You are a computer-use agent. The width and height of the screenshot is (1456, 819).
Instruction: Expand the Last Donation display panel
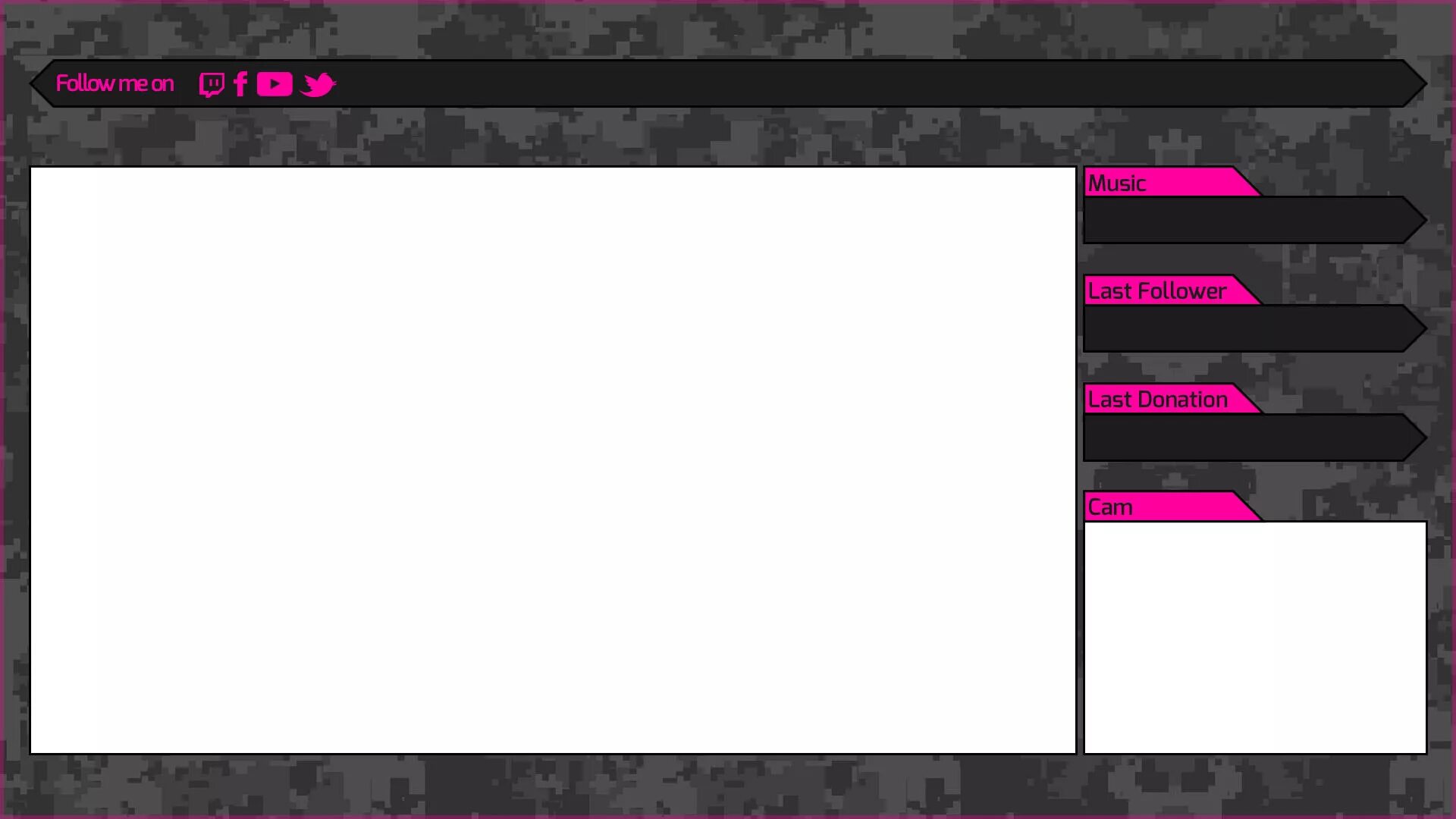1252,436
